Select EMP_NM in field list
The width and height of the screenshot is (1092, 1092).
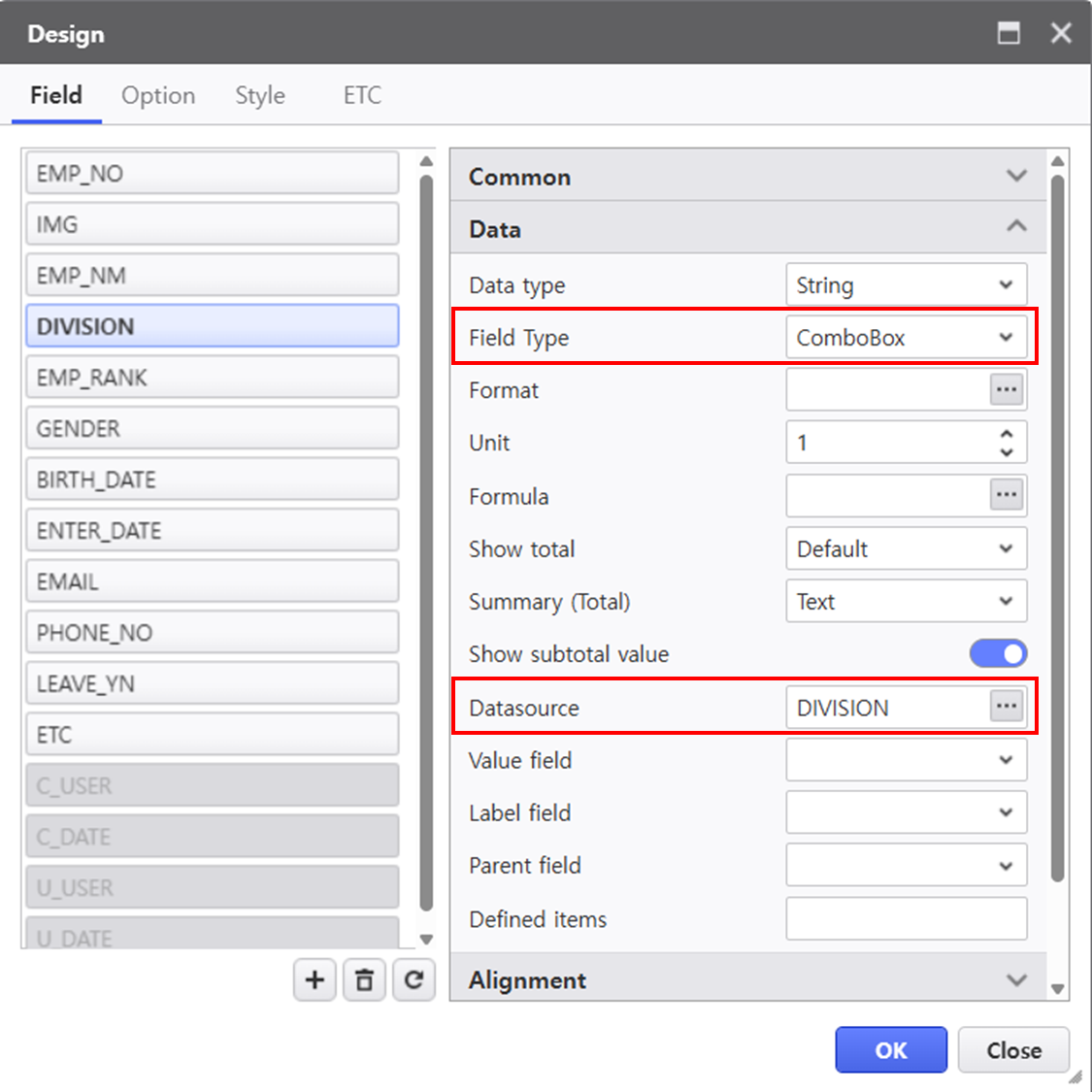coord(213,275)
